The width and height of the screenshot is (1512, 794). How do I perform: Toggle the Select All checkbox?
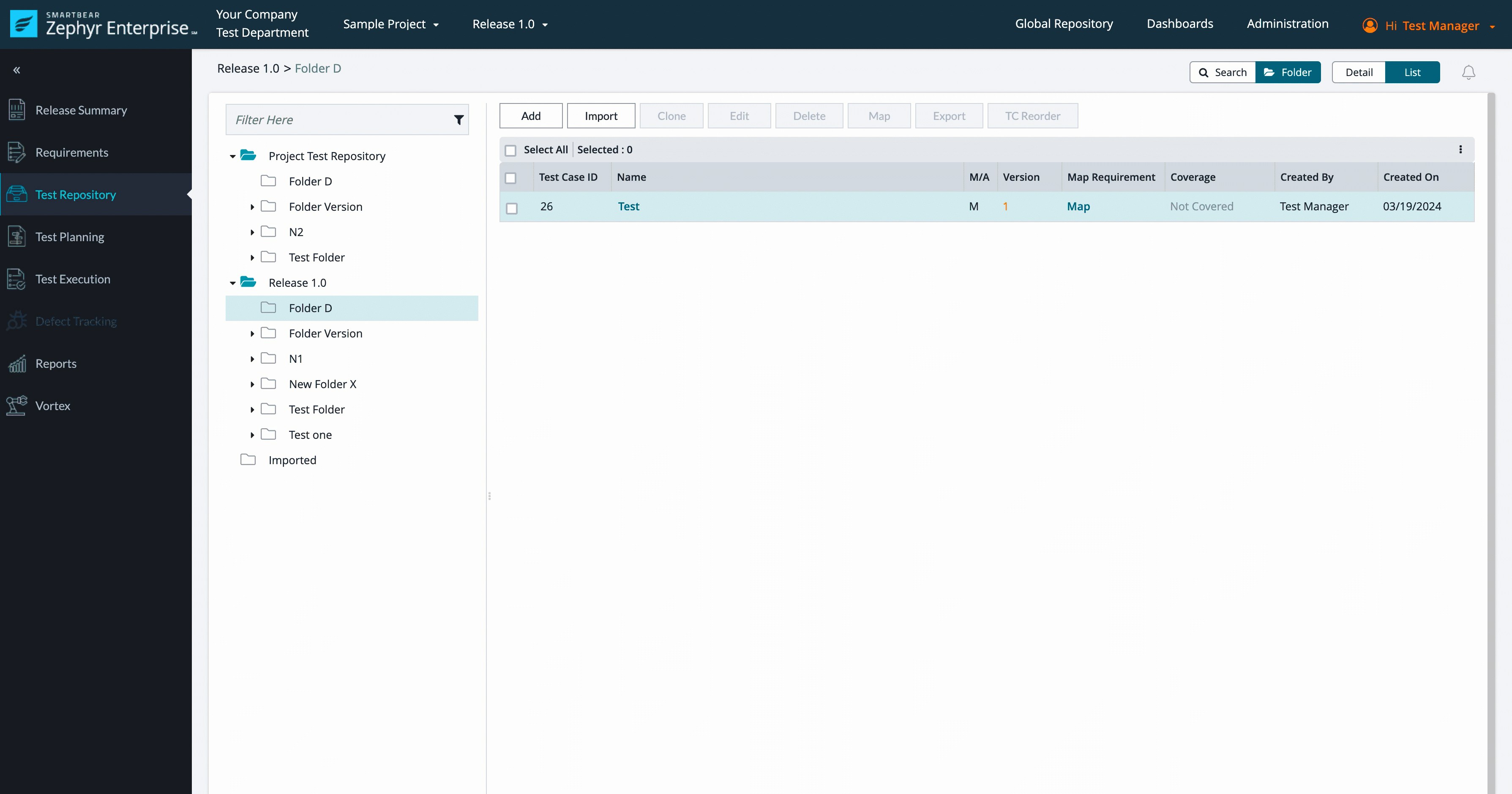[510, 149]
